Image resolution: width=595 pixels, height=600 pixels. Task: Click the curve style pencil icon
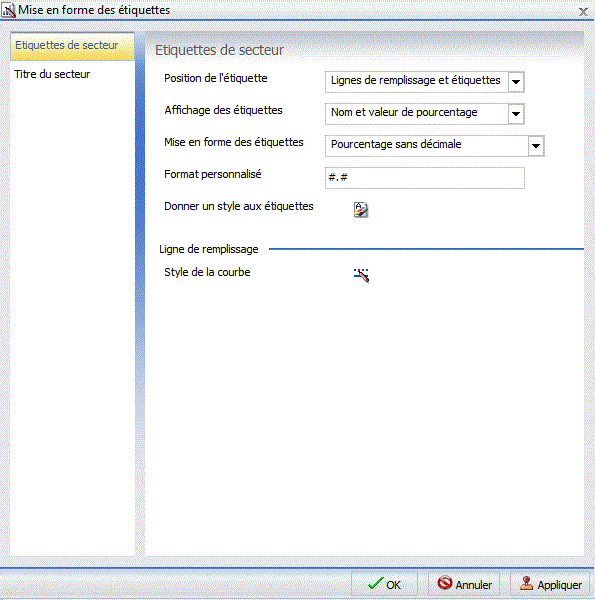361,275
